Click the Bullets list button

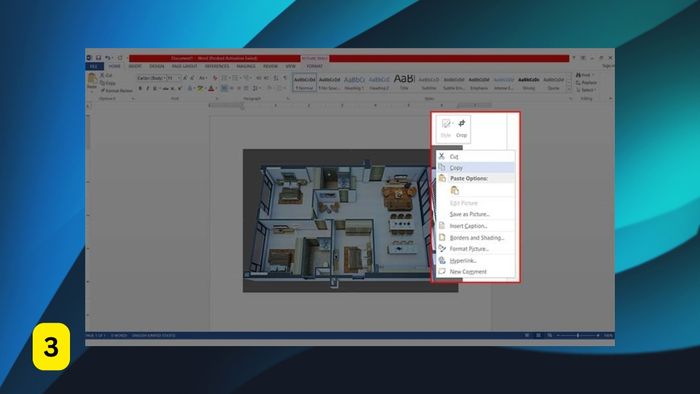pyautogui.click(x=226, y=78)
